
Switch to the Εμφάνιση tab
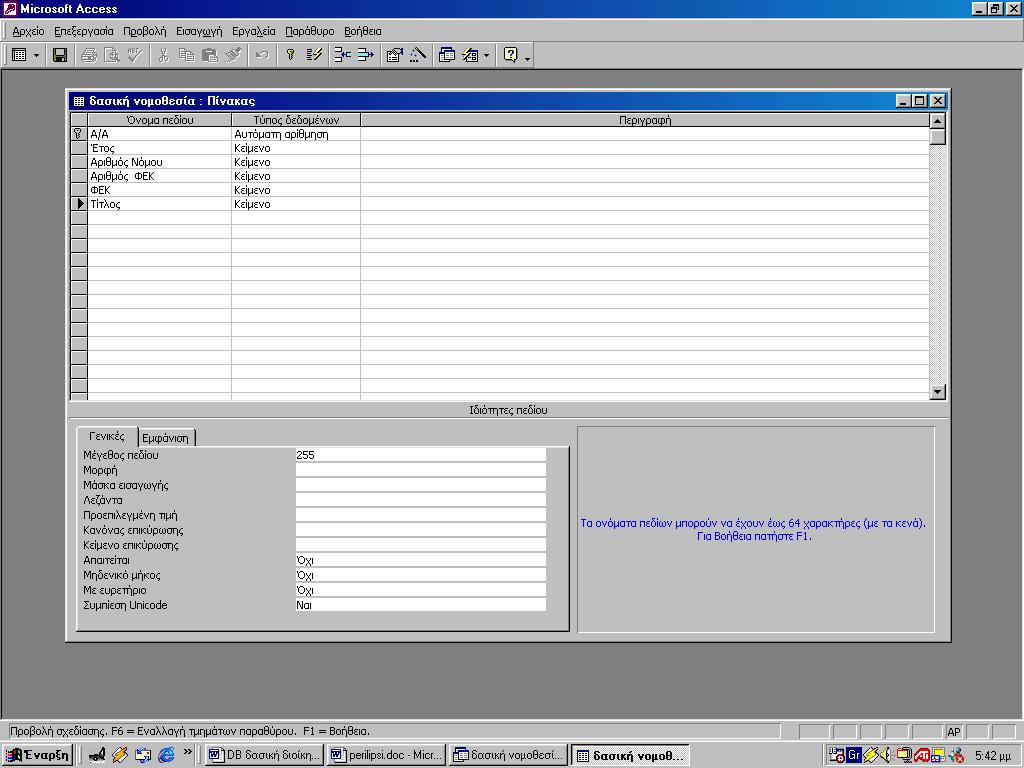166,438
